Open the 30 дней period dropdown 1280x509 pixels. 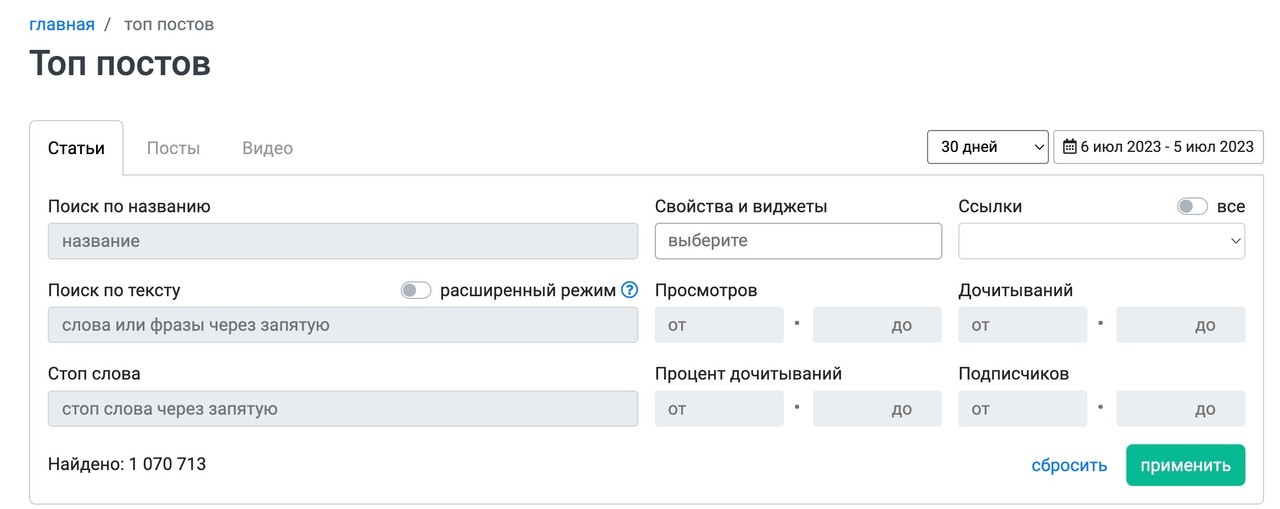click(988, 147)
